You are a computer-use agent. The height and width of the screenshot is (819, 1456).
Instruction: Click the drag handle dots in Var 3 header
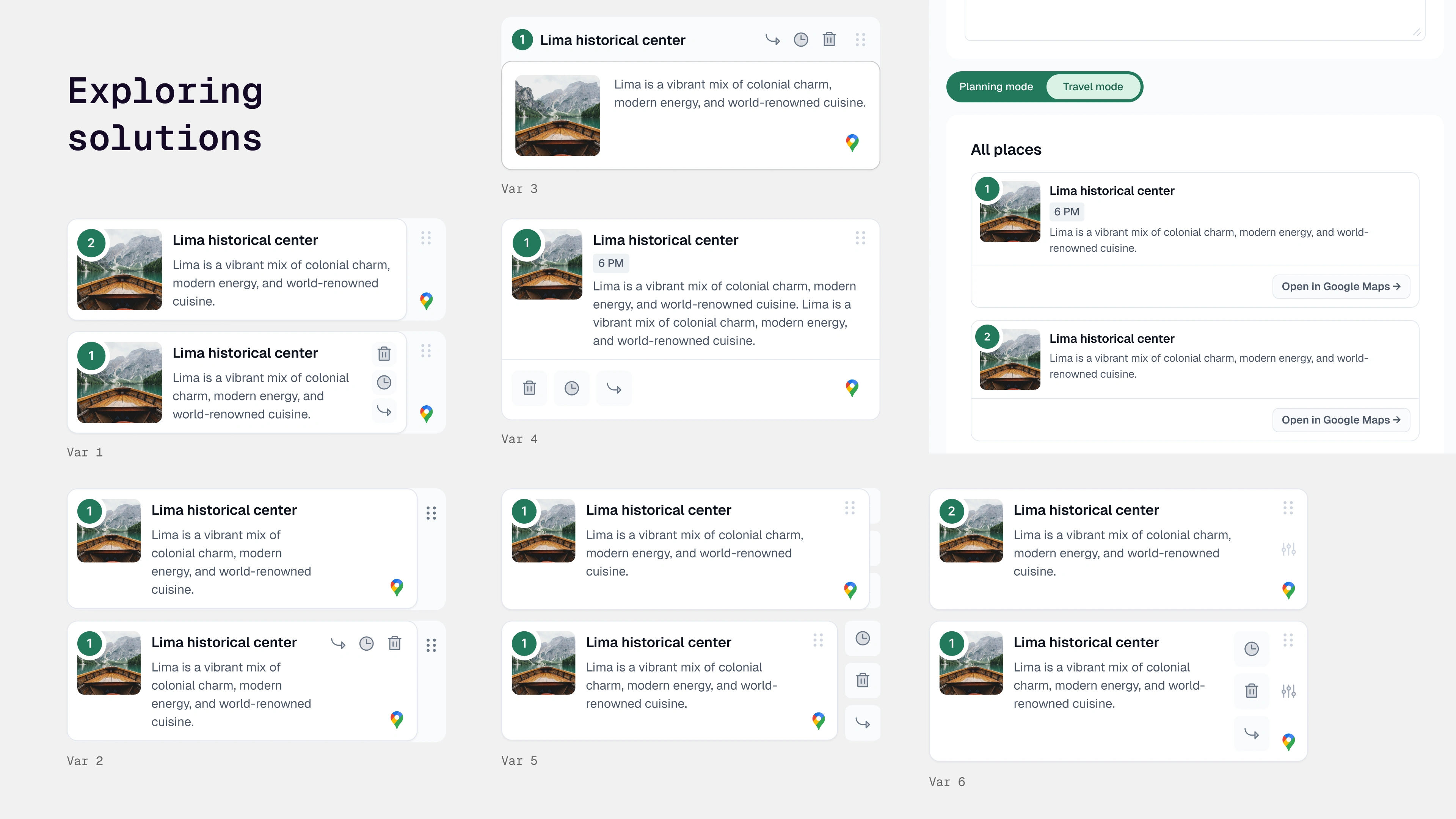860,39
